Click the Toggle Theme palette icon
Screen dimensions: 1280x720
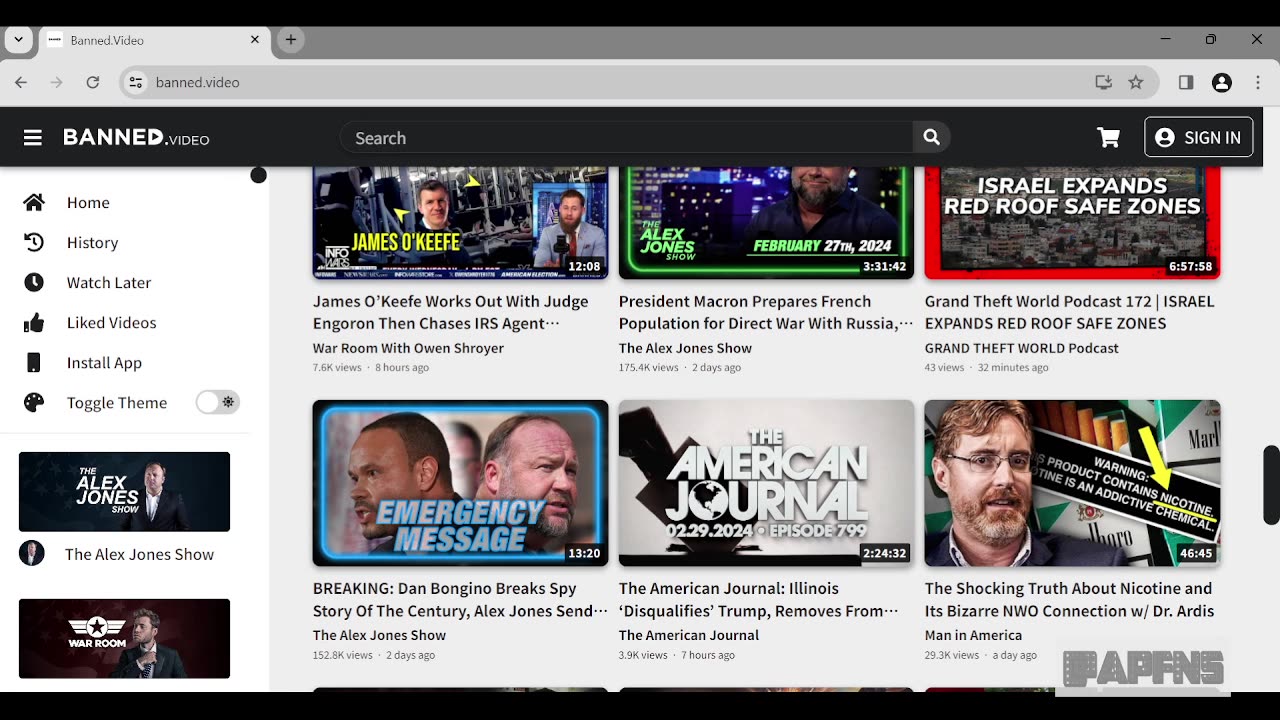[34, 402]
